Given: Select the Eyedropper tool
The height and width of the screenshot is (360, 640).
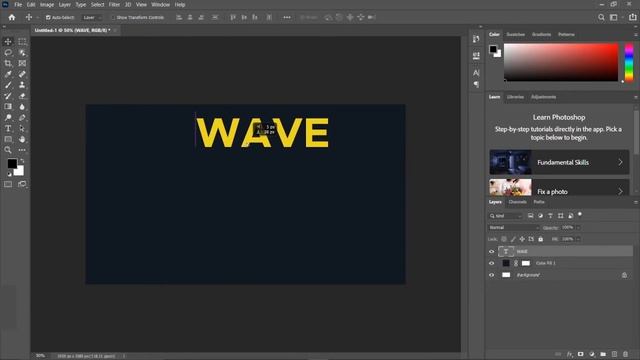Looking at the screenshot, I should coord(8,74).
